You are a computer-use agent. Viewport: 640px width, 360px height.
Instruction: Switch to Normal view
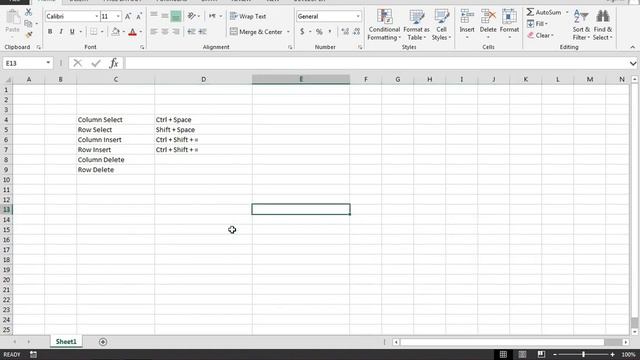coord(503,354)
